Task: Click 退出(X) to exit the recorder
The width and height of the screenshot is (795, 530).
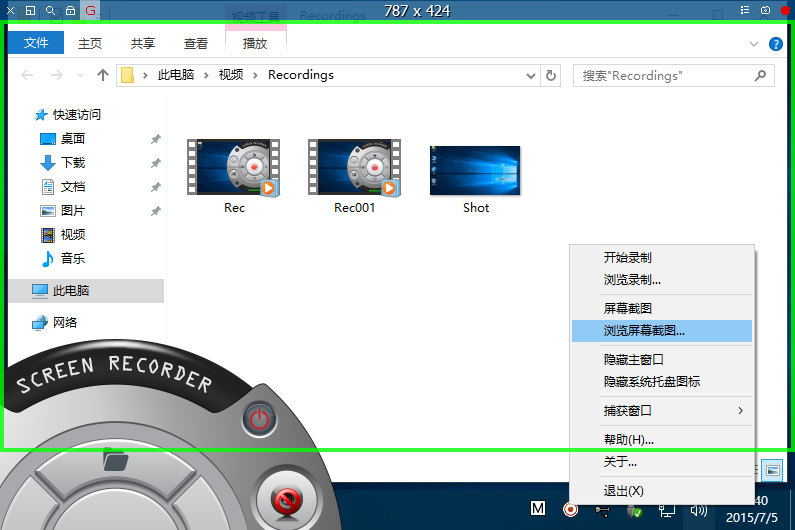Action: 624,491
